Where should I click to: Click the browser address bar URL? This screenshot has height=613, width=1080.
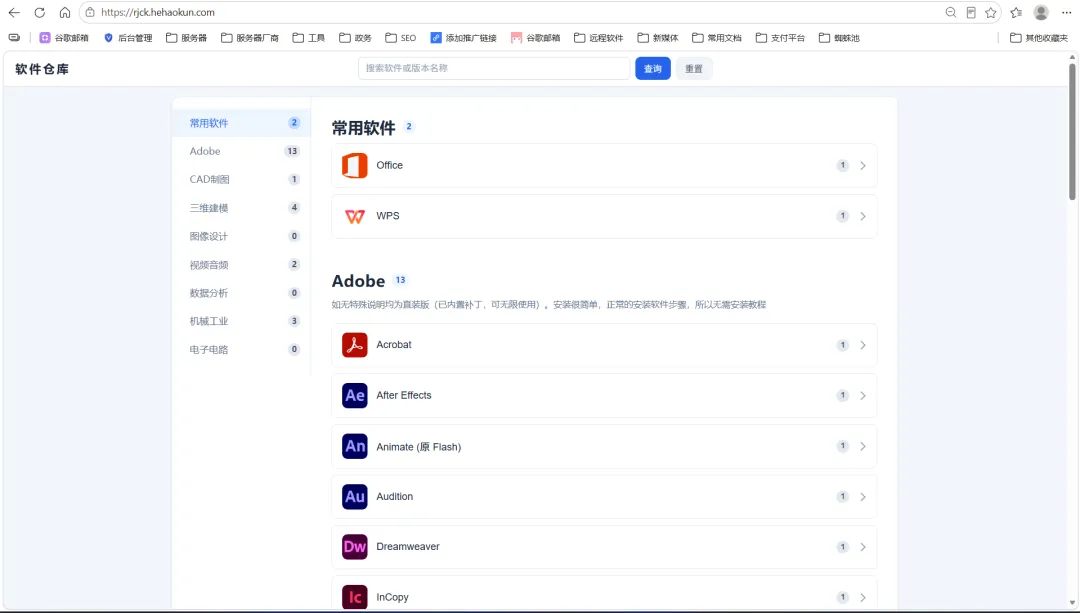[x=158, y=12]
